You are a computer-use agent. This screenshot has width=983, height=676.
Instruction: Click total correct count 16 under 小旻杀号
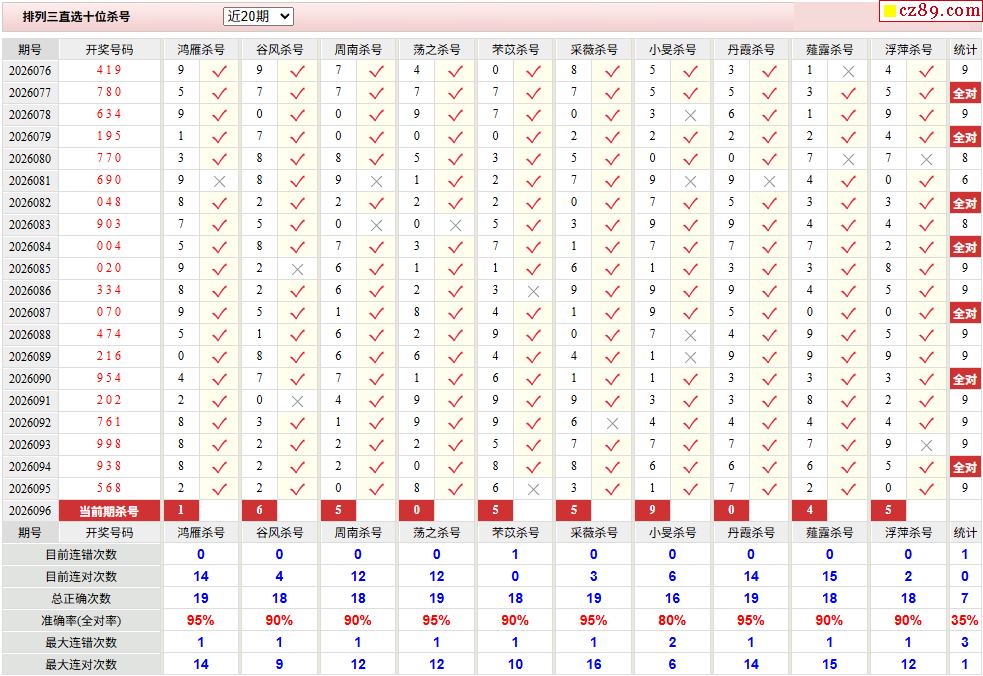coord(672,599)
